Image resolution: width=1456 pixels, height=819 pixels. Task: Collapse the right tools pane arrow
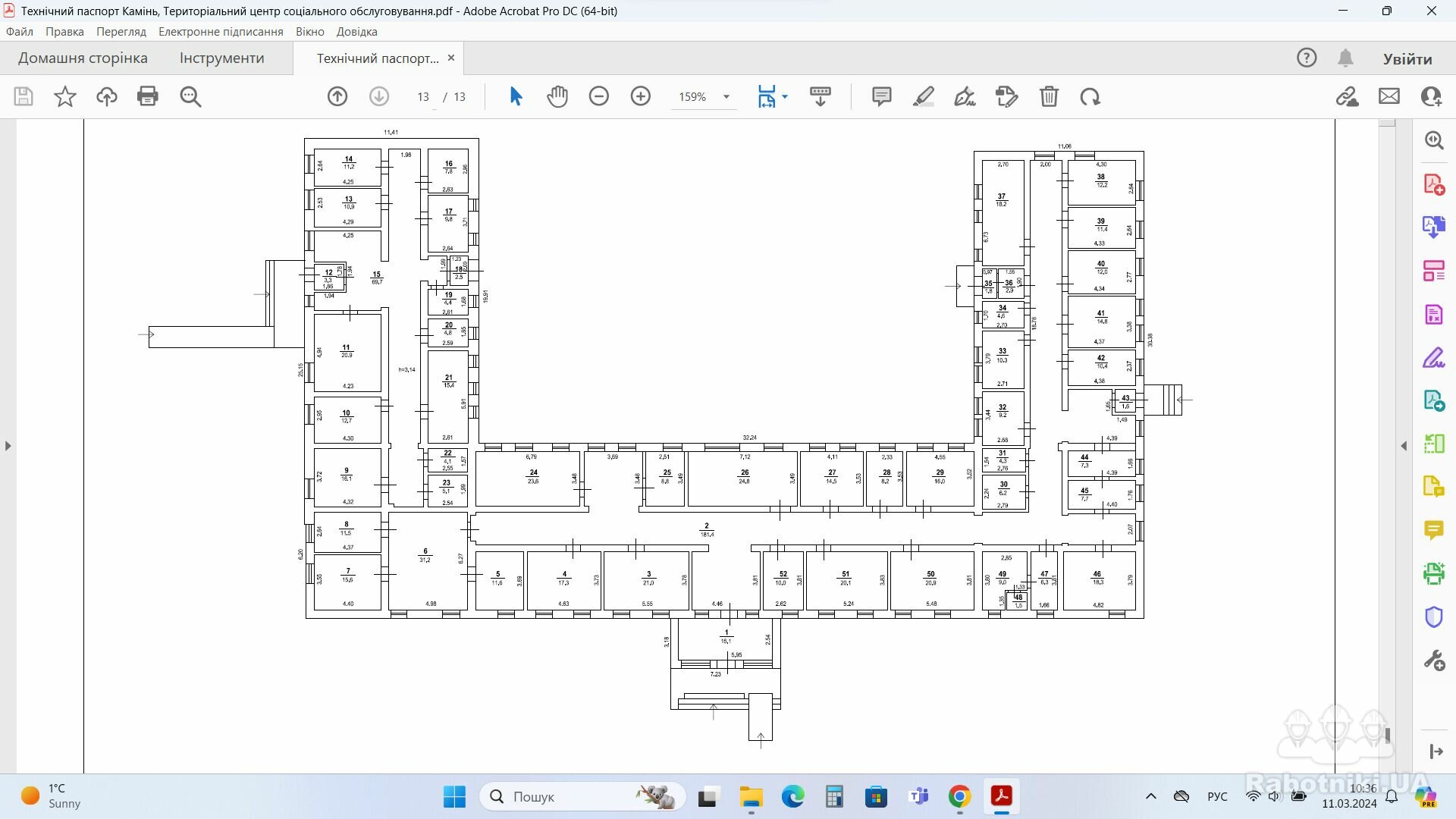coord(1404,446)
